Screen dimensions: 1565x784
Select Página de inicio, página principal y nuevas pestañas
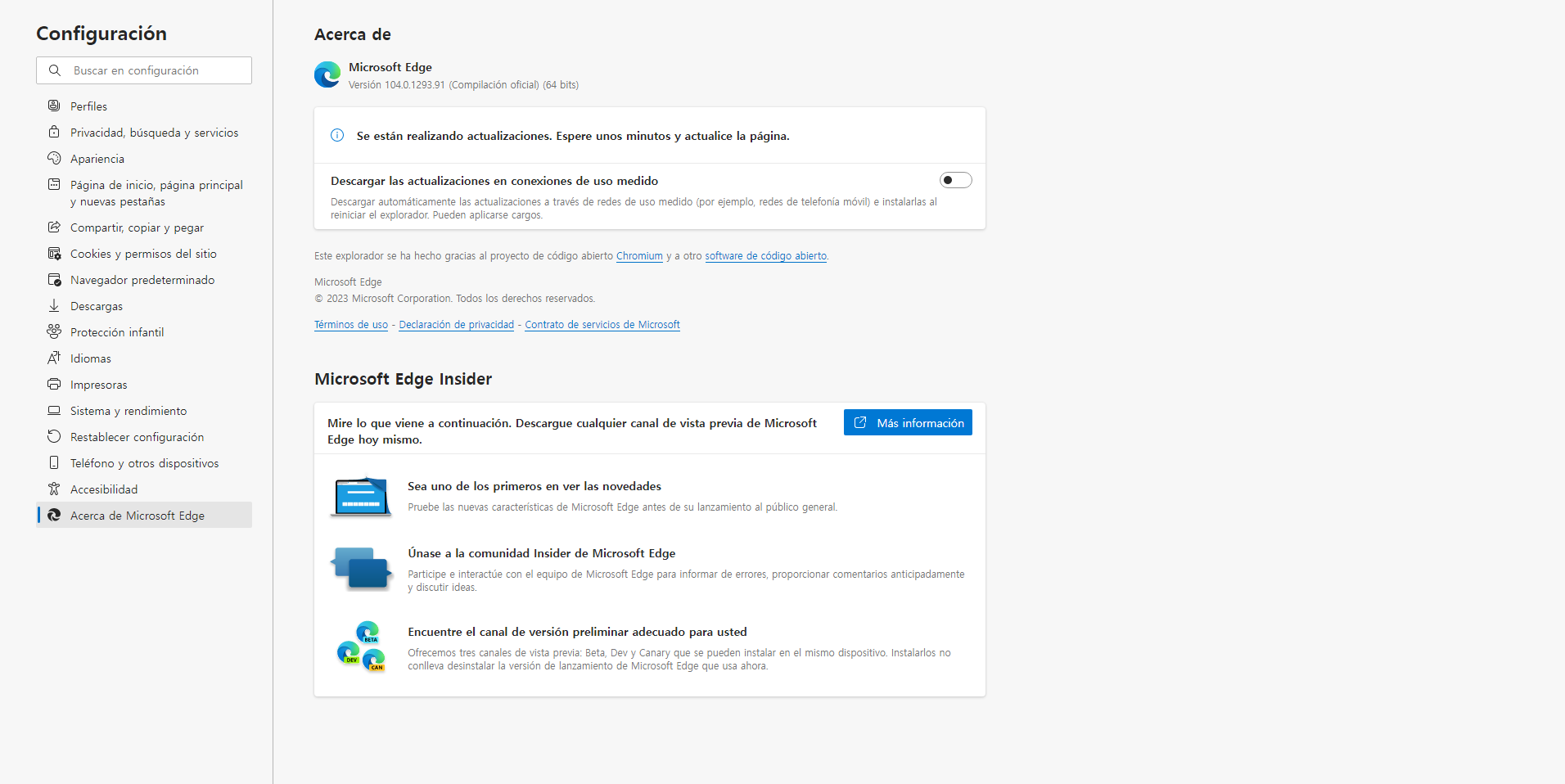click(x=144, y=193)
